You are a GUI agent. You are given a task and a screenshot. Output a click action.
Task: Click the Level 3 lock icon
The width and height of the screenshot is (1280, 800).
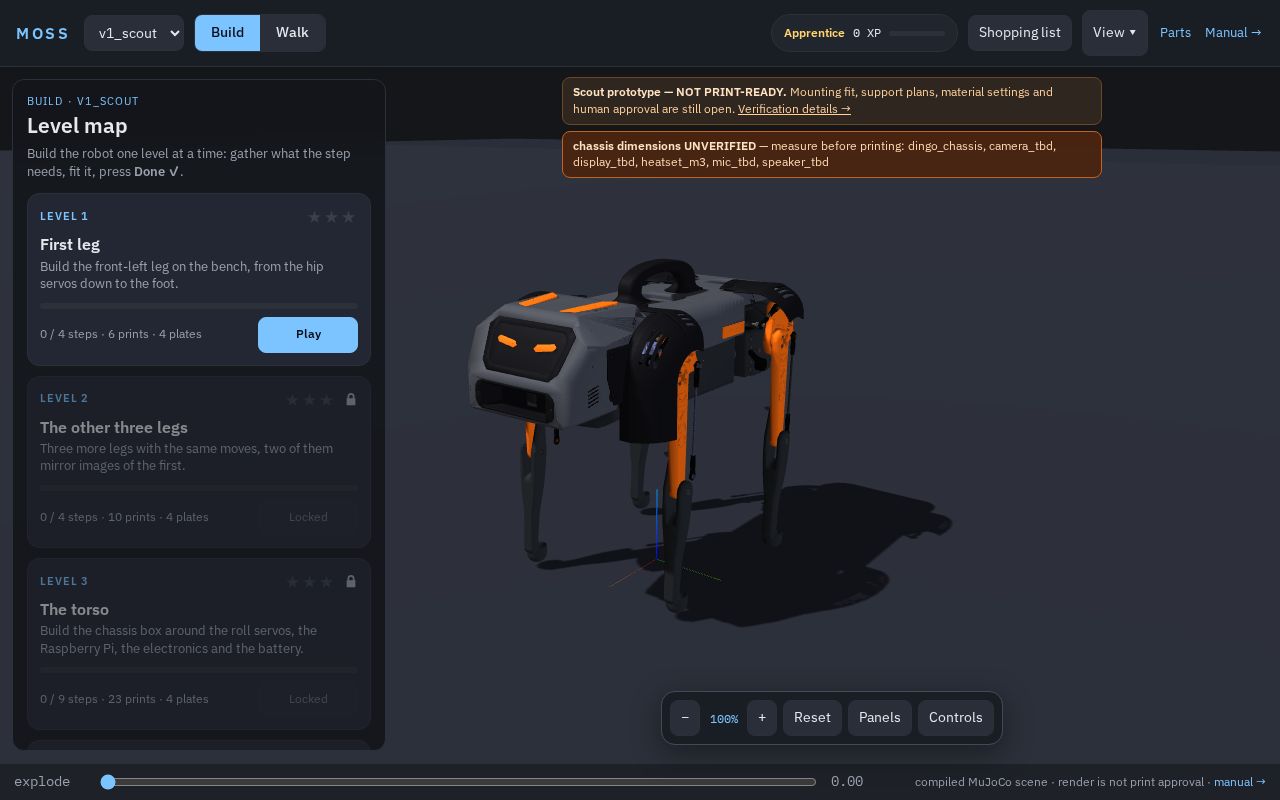351,581
